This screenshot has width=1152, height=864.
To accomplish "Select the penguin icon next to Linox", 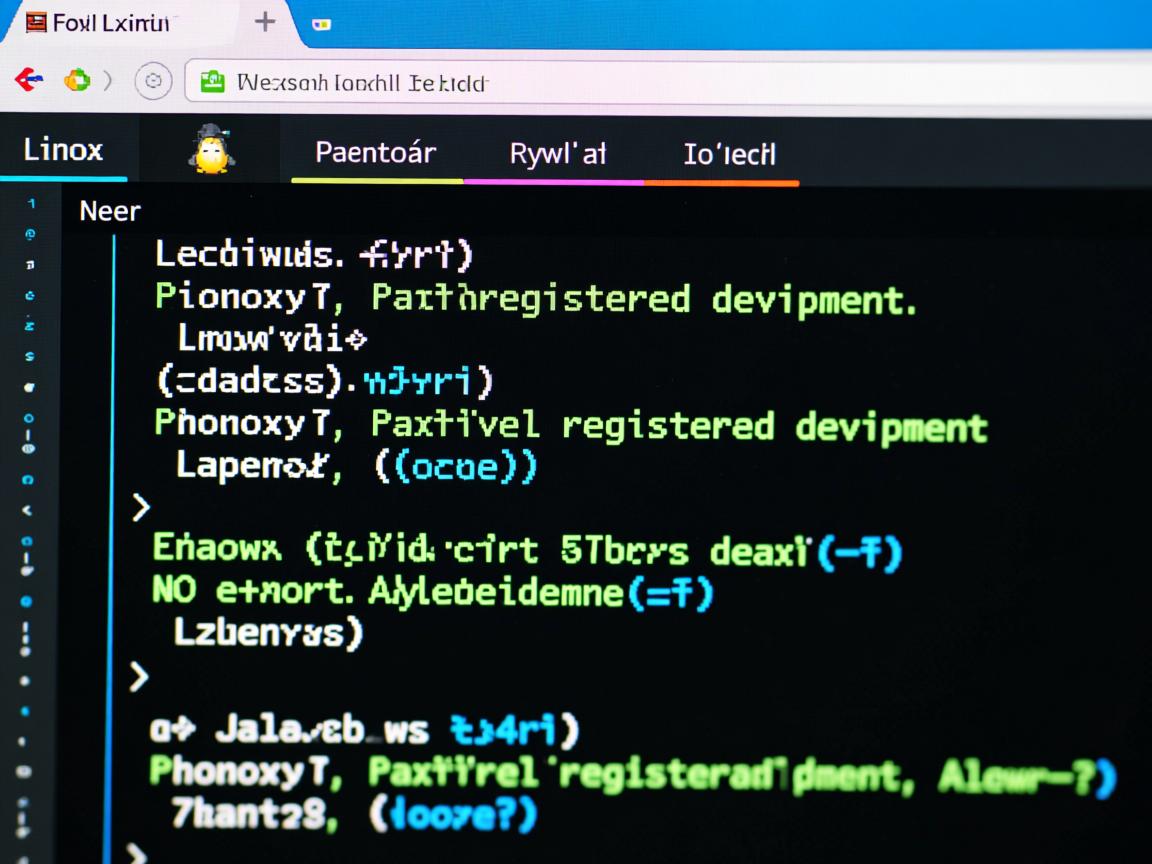I will 211,150.
